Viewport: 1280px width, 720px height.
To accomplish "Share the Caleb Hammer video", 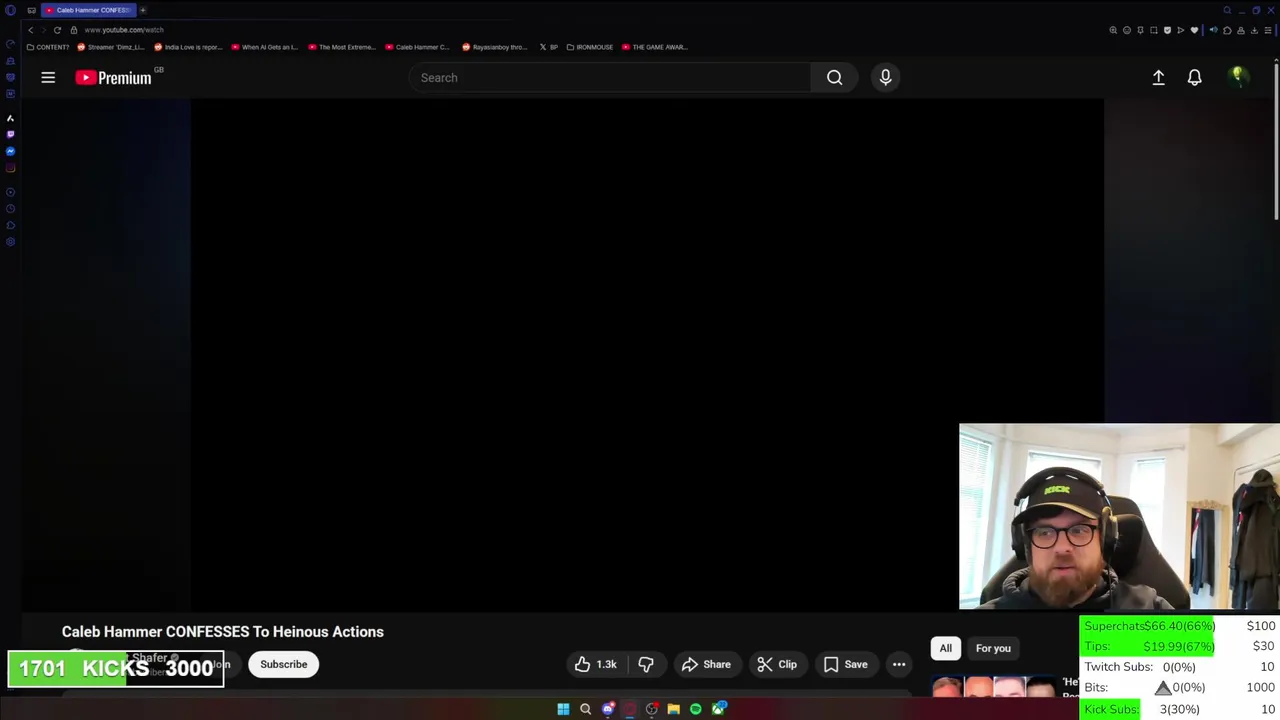I will pos(706,664).
